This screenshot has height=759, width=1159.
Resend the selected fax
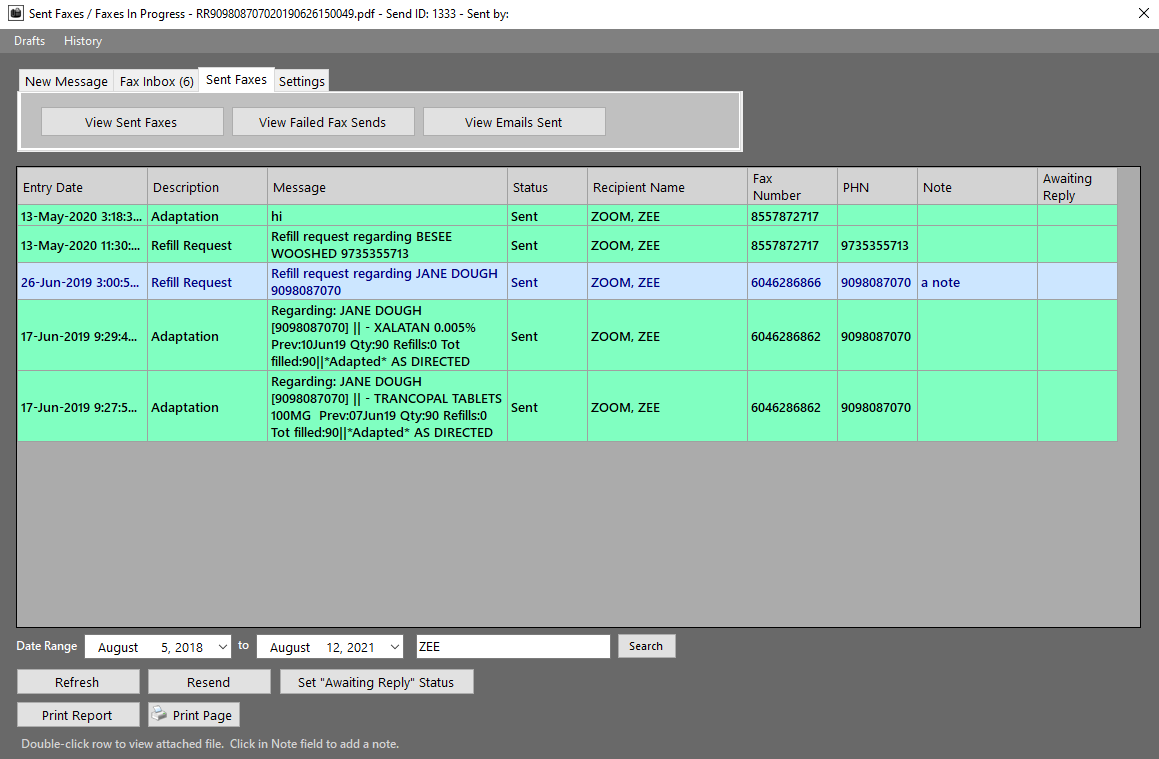click(x=208, y=682)
